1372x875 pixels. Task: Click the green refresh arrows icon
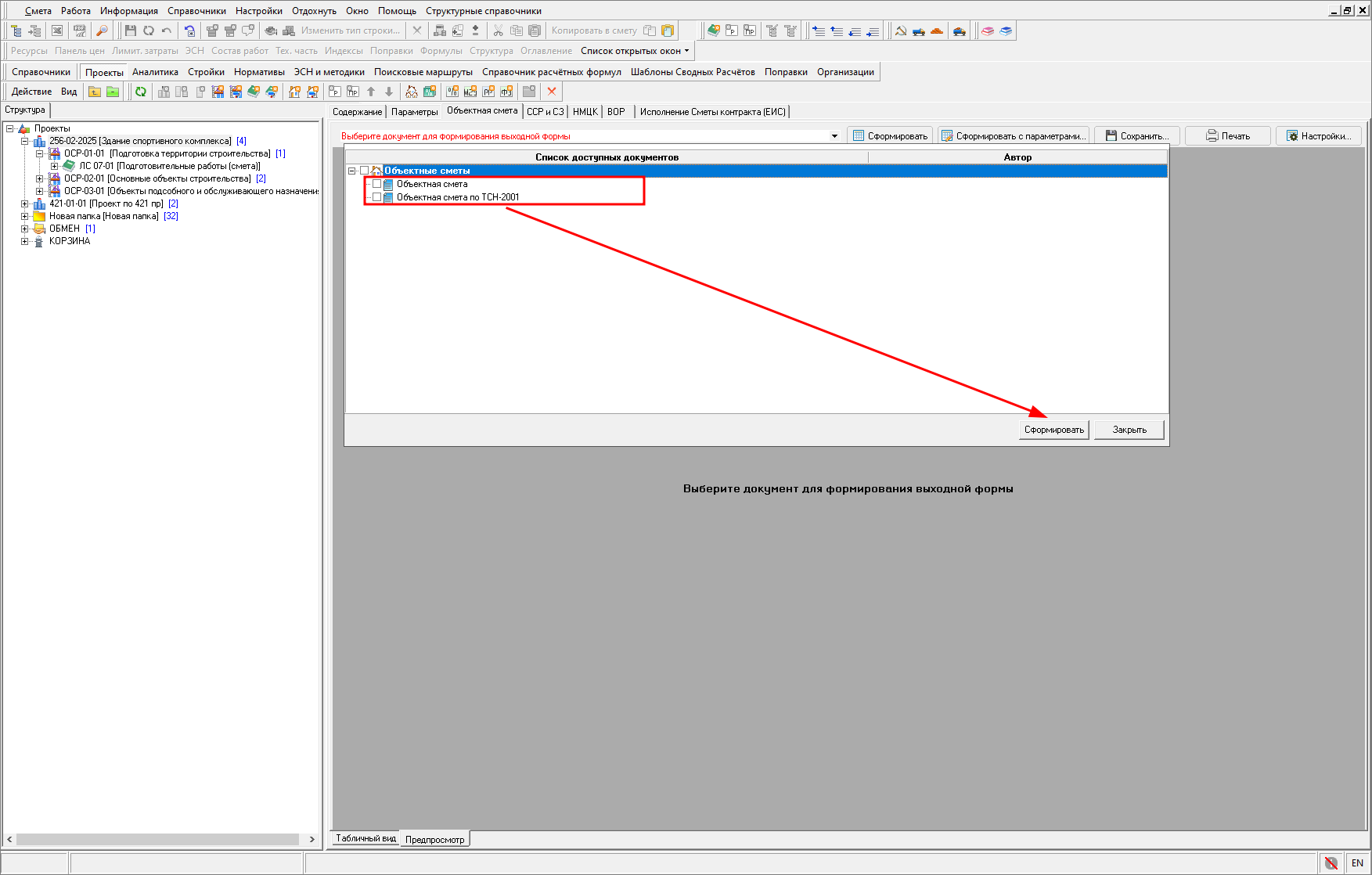(x=141, y=92)
